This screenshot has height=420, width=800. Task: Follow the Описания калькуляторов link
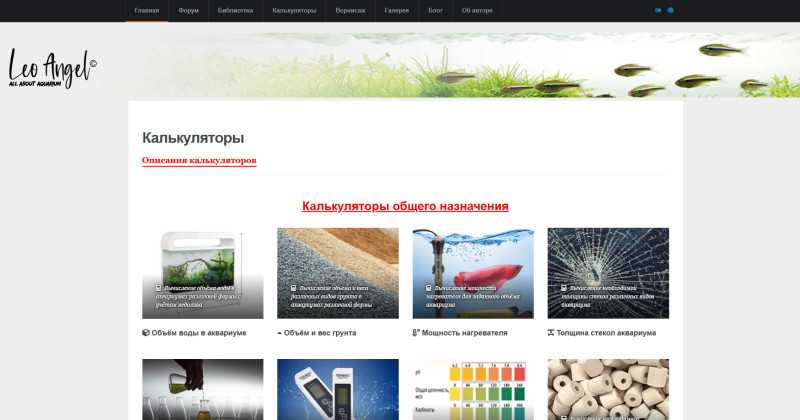click(x=199, y=160)
